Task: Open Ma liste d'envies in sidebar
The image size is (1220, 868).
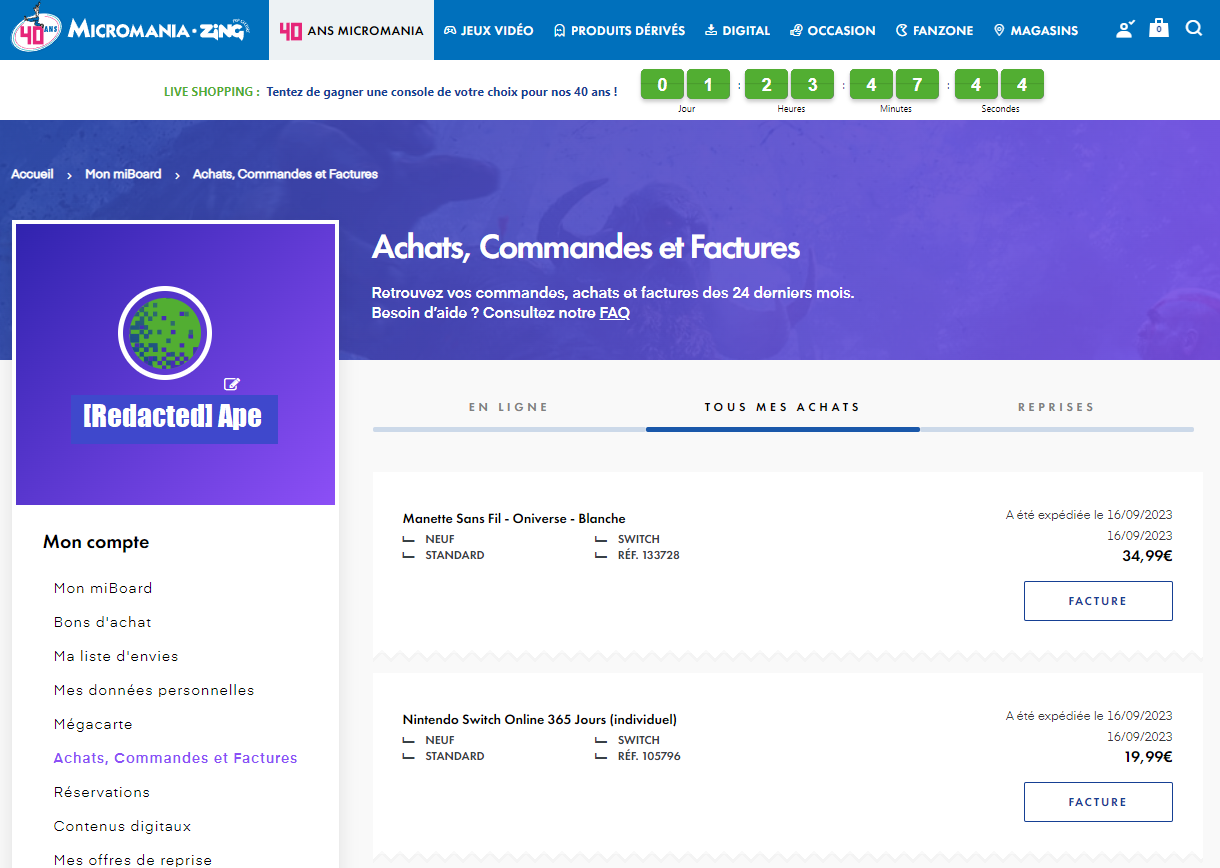Action: (116, 656)
